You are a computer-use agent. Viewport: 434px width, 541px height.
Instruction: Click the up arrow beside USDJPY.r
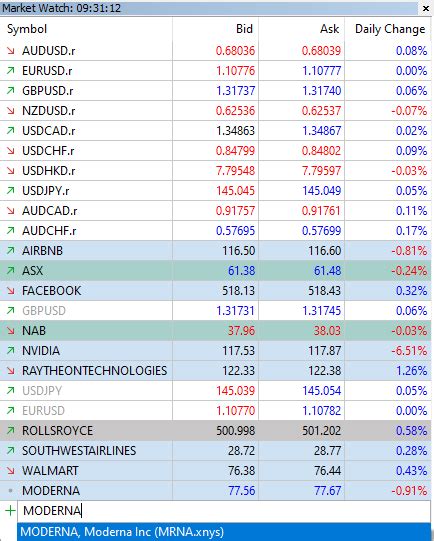[x=11, y=191]
